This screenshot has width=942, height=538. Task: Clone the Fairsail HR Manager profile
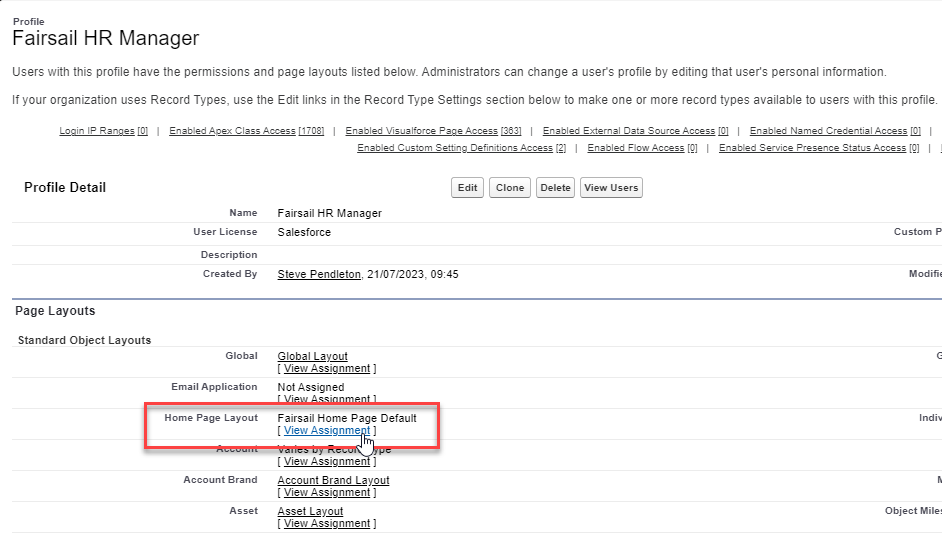click(x=510, y=188)
